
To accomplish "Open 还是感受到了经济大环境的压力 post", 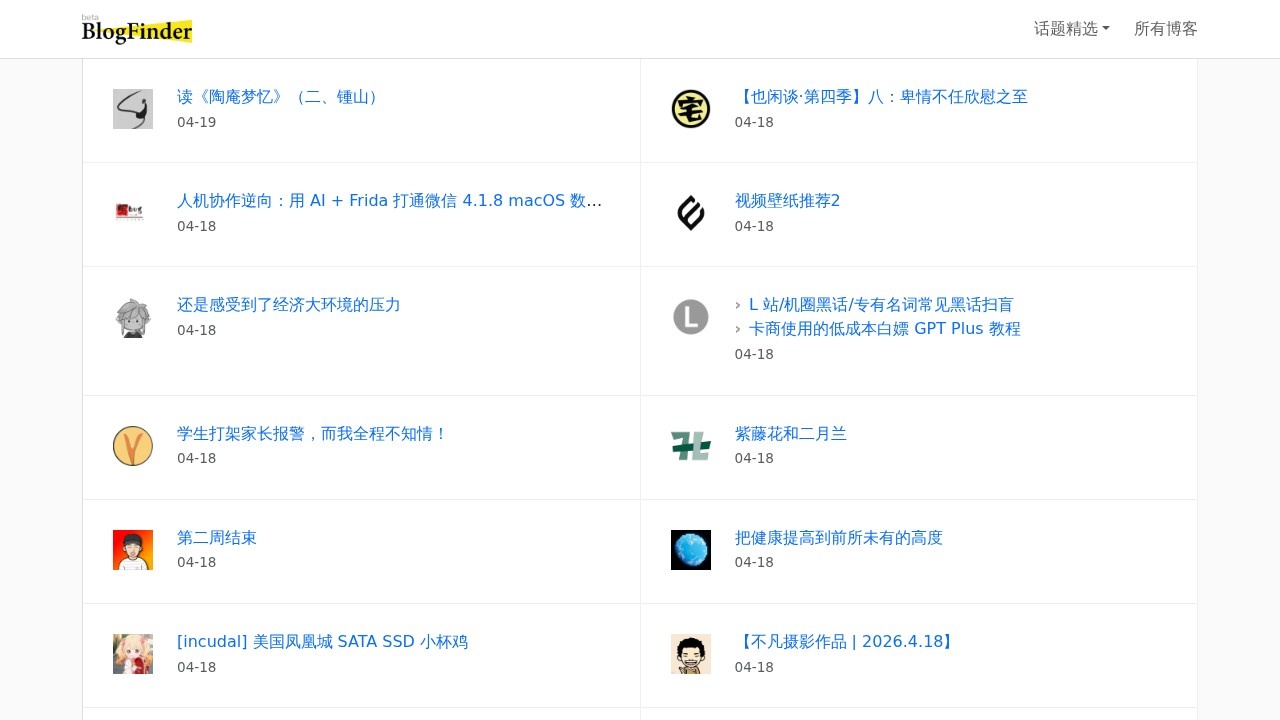I will point(288,305).
